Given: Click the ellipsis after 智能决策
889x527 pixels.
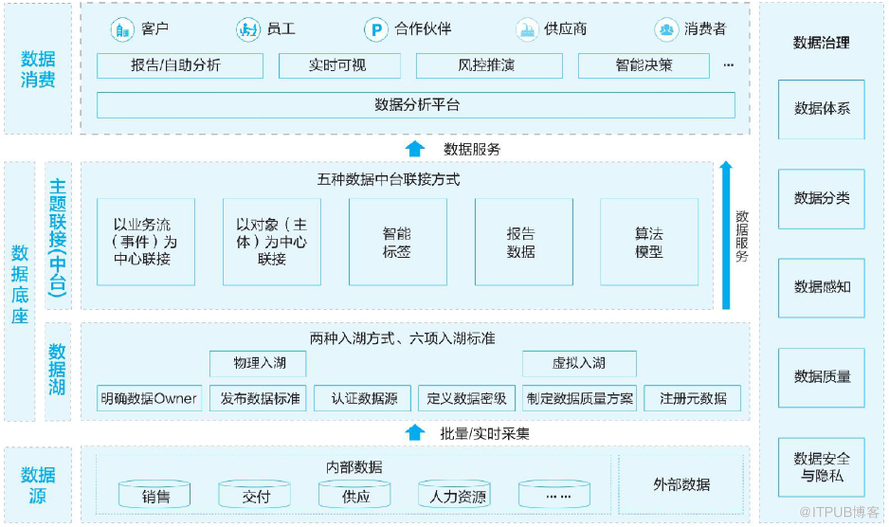Looking at the screenshot, I should click(x=729, y=66).
